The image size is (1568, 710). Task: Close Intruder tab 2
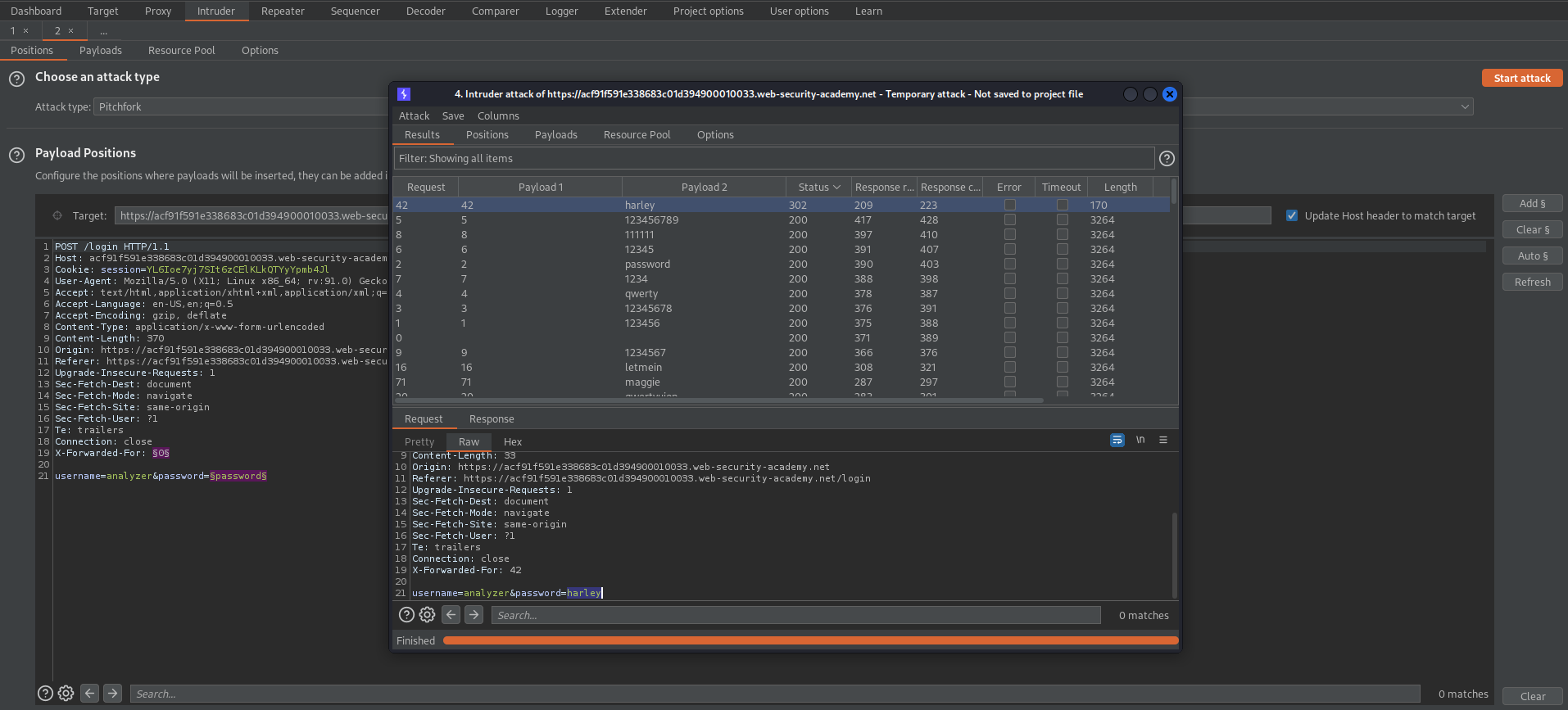(x=70, y=31)
